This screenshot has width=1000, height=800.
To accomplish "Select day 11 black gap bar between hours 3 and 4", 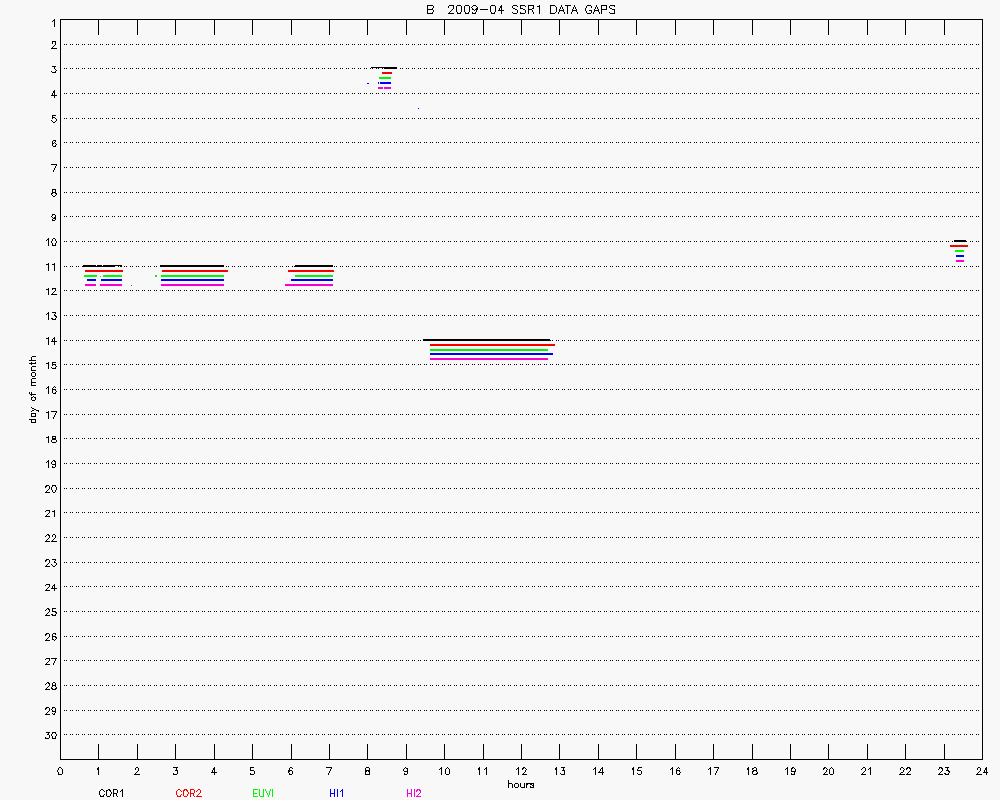I will coord(192,266).
